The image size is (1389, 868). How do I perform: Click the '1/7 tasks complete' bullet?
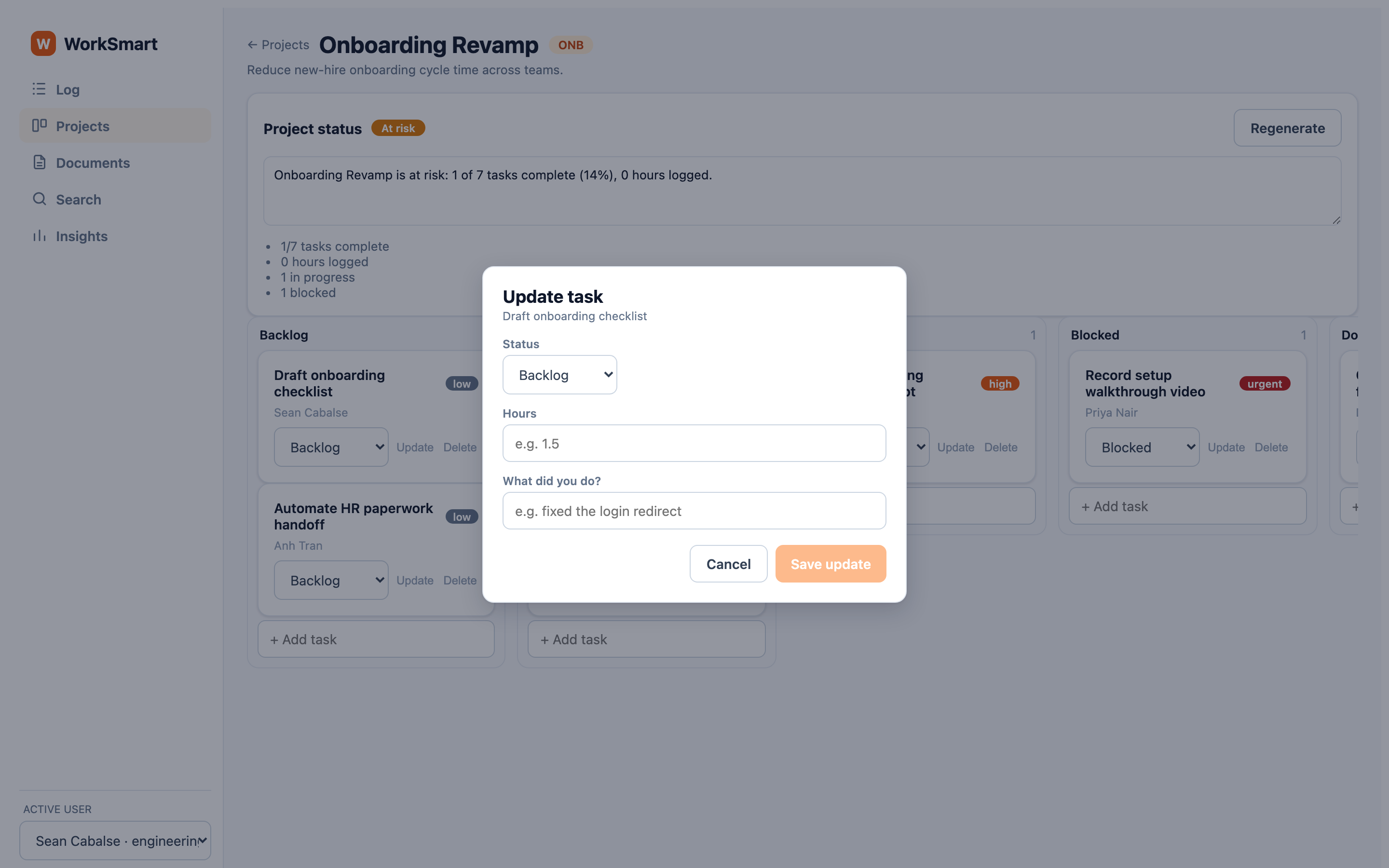335,246
